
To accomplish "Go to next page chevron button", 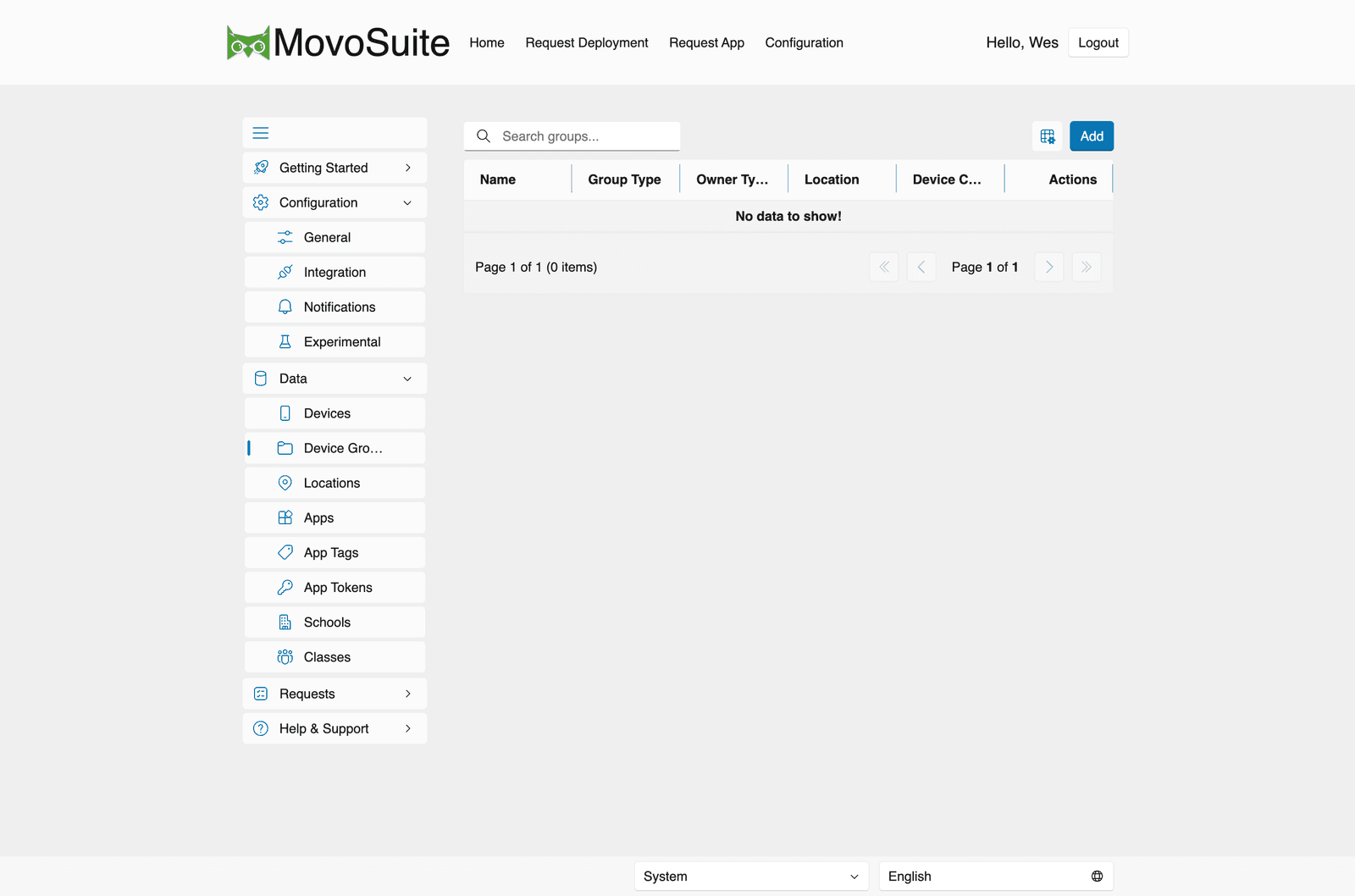I will tap(1049, 267).
